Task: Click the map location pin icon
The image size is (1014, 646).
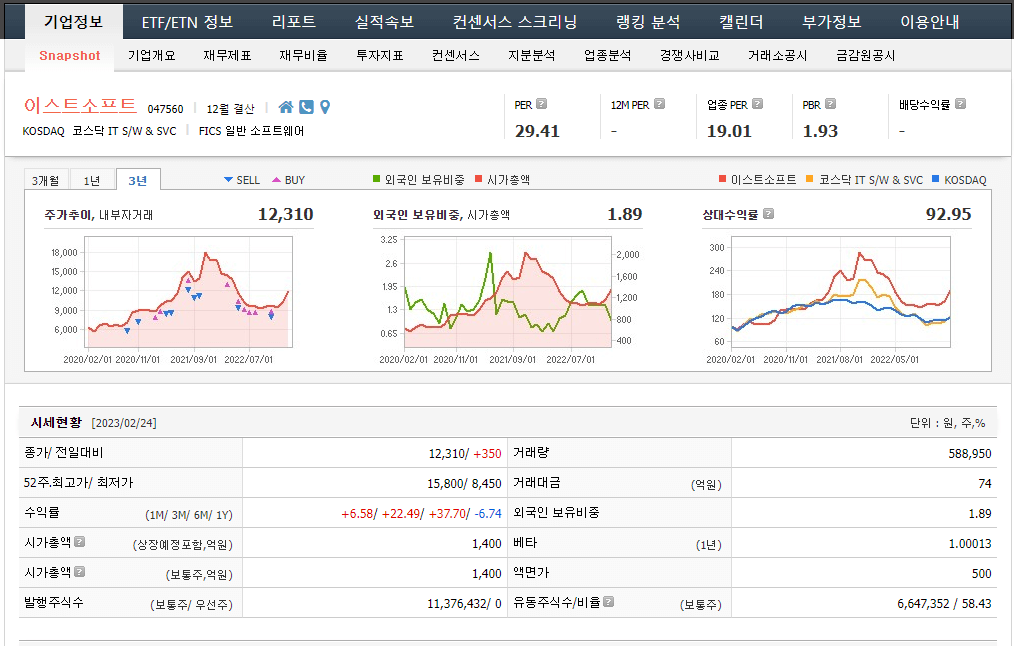Action: point(325,107)
